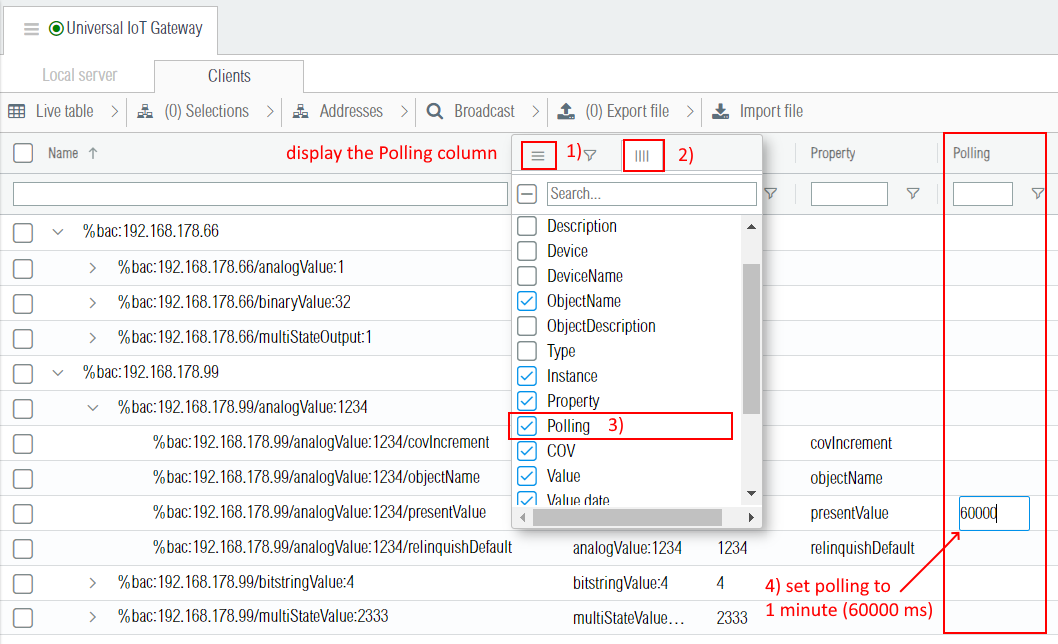Click the (0) Selections toolbar button
The width and height of the screenshot is (1058, 644).
click(205, 111)
